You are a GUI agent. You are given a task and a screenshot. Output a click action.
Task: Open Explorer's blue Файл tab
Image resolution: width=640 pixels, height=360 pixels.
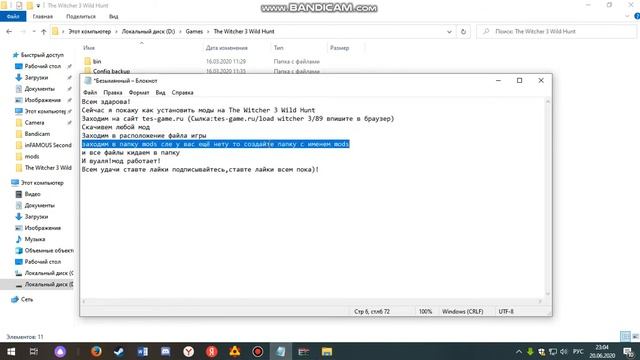point(13,16)
